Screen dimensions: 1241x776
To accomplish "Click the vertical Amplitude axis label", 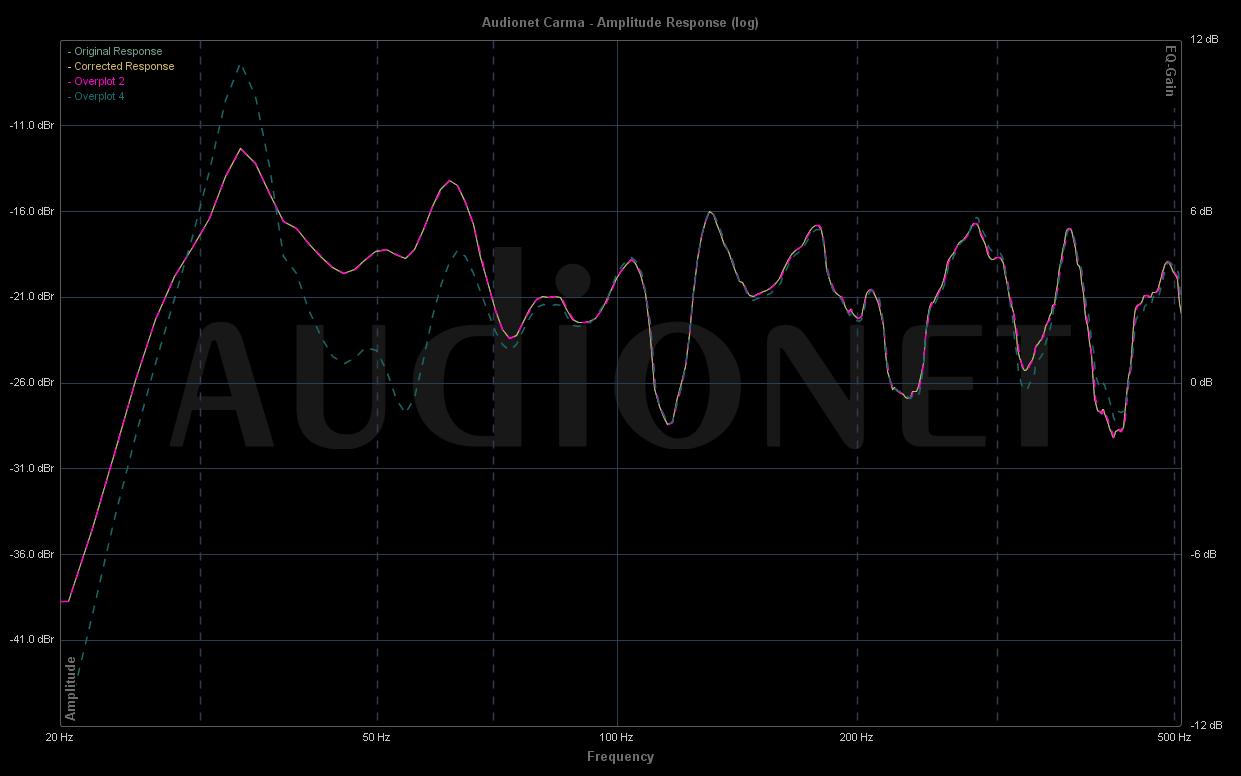I will tap(71, 688).
